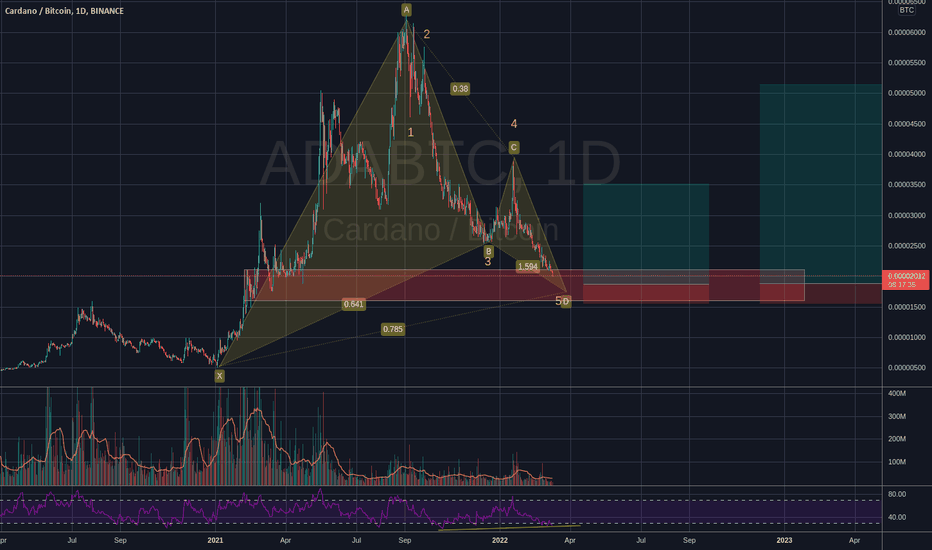Select the wave number 2 label

point(426,34)
